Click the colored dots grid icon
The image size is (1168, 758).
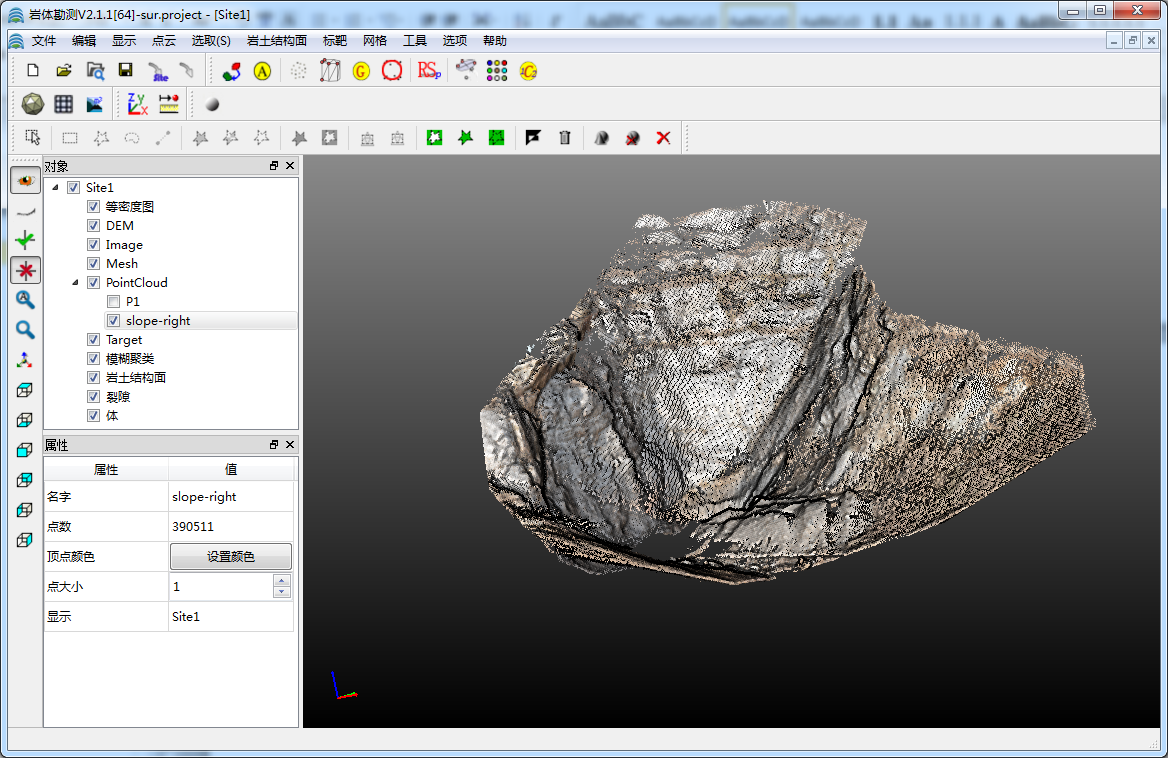[497, 71]
